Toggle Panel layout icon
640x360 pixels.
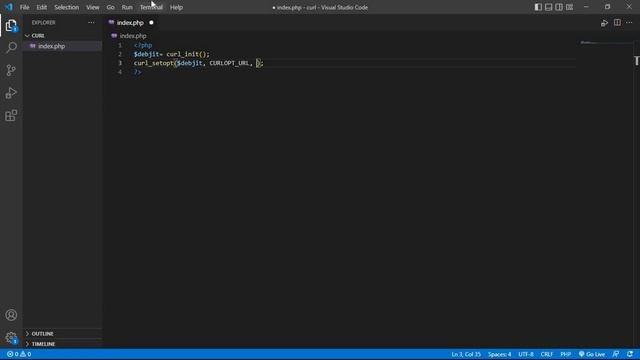[549, 7]
